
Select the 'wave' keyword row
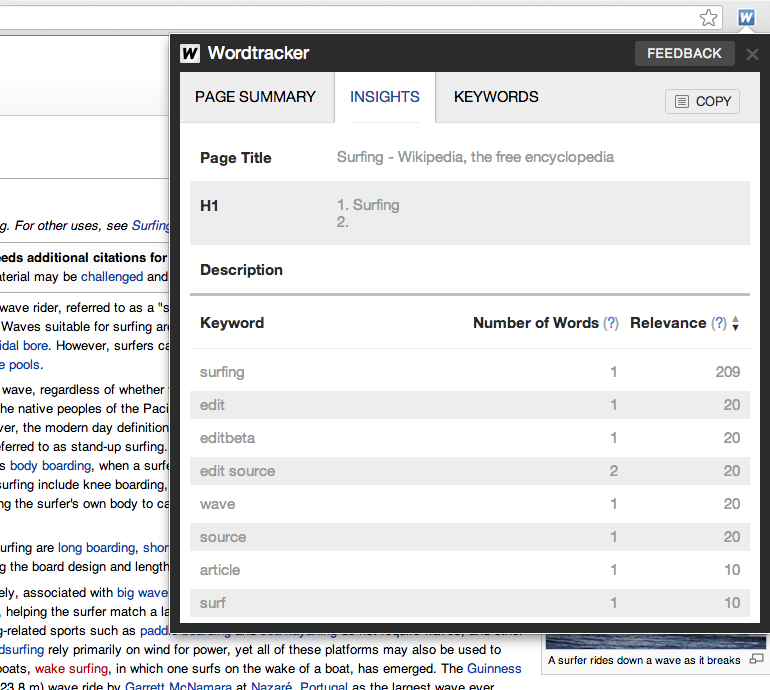coord(470,503)
